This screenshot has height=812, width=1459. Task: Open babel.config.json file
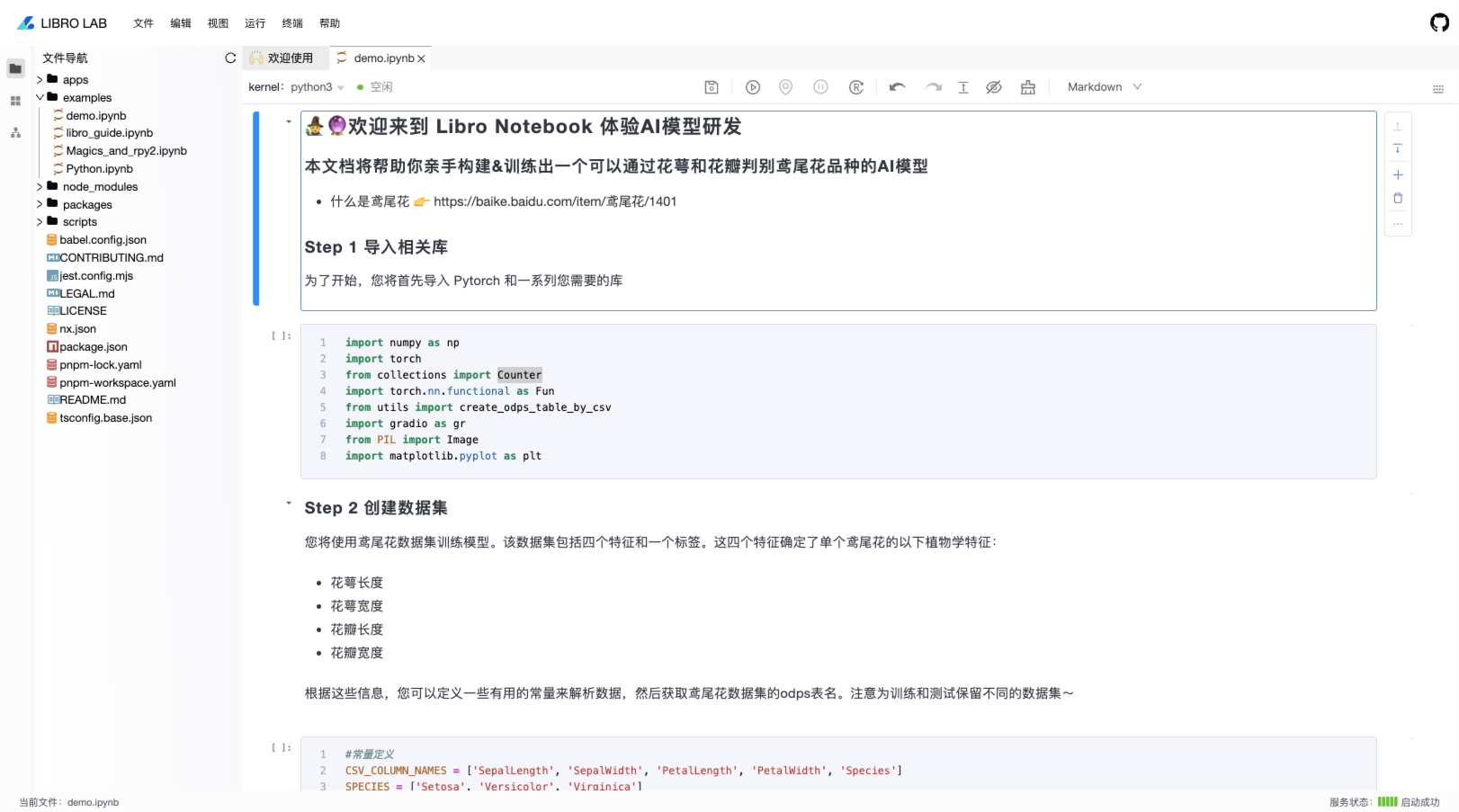(x=103, y=240)
